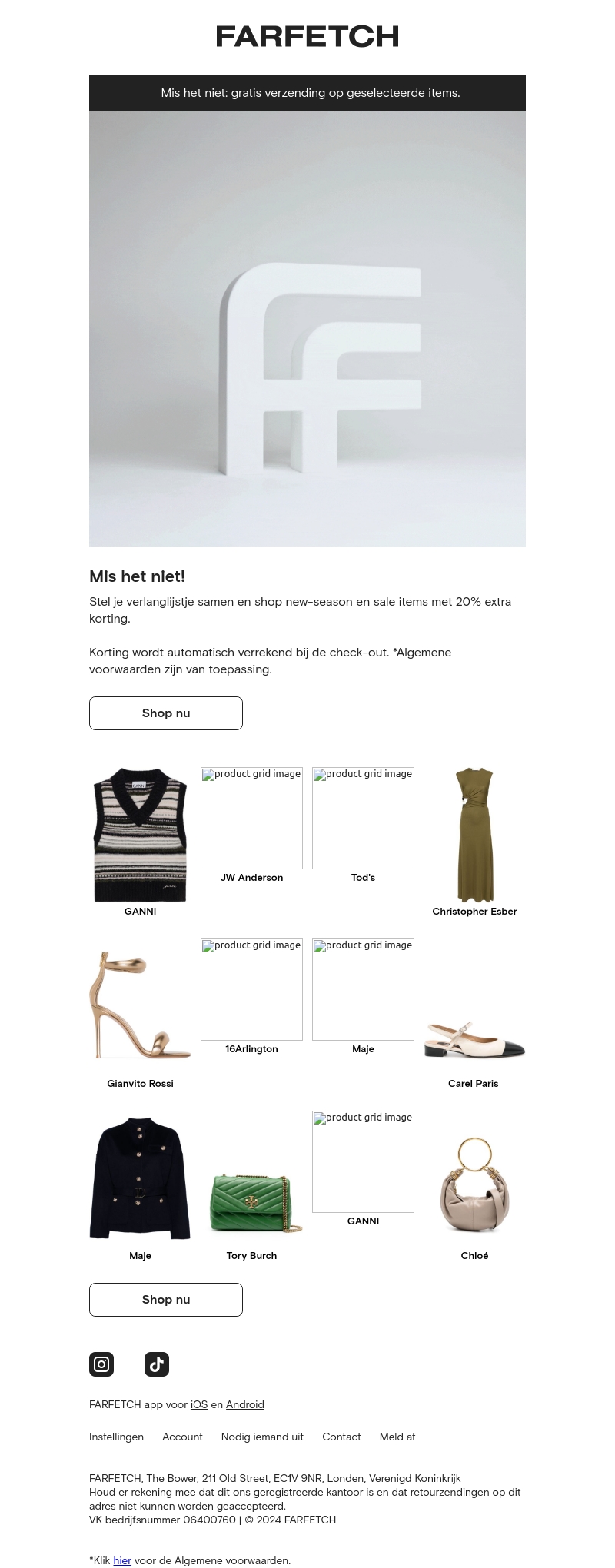This screenshot has height=1568, width=615.
Task: Click the Meld af unsubscribe link
Action: pyautogui.click(x=397, y=1437)
